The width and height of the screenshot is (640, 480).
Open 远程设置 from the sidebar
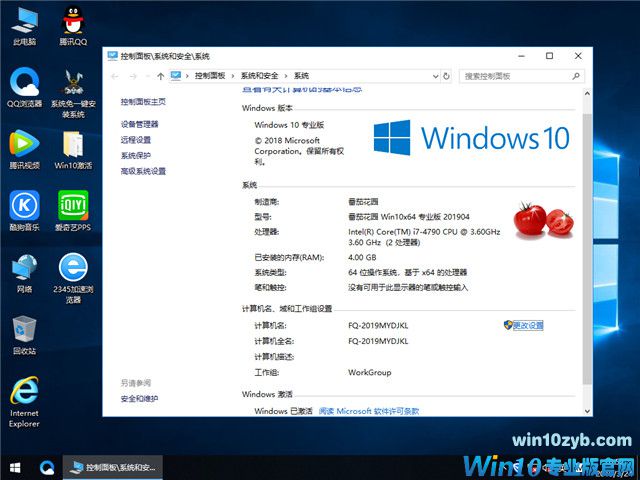click(x=136, y=140)
